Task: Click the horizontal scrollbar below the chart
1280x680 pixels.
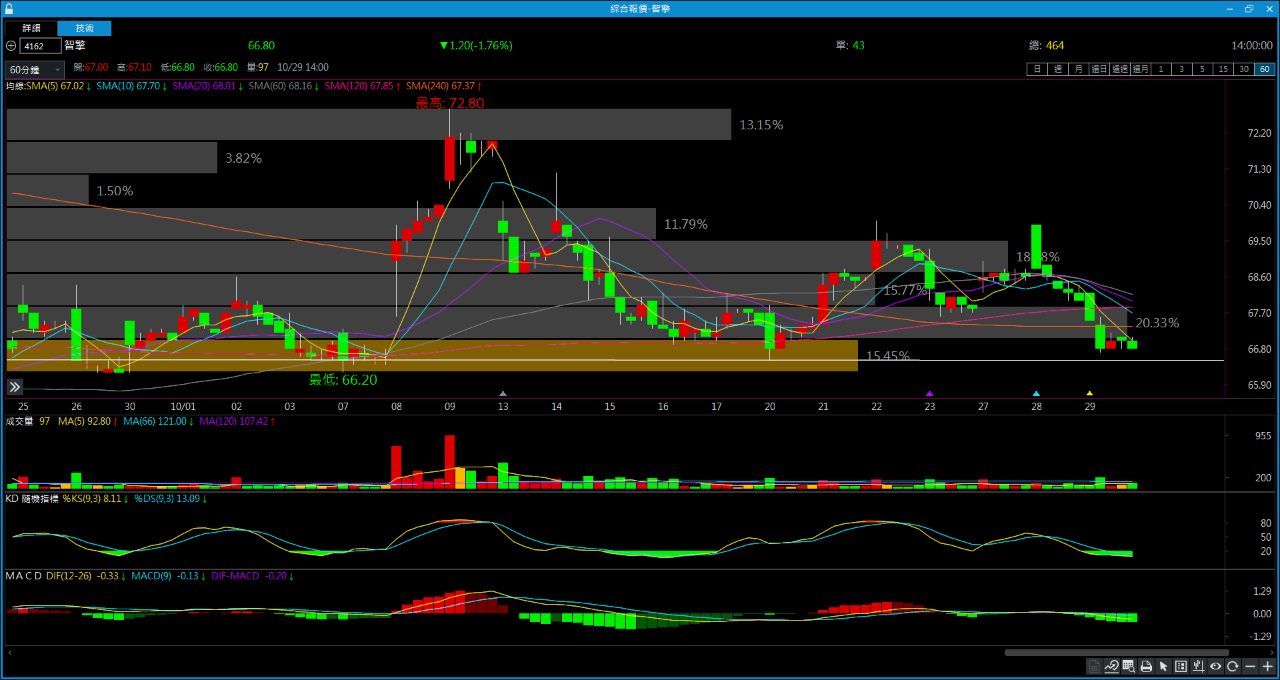Action: pos(1115,653)
